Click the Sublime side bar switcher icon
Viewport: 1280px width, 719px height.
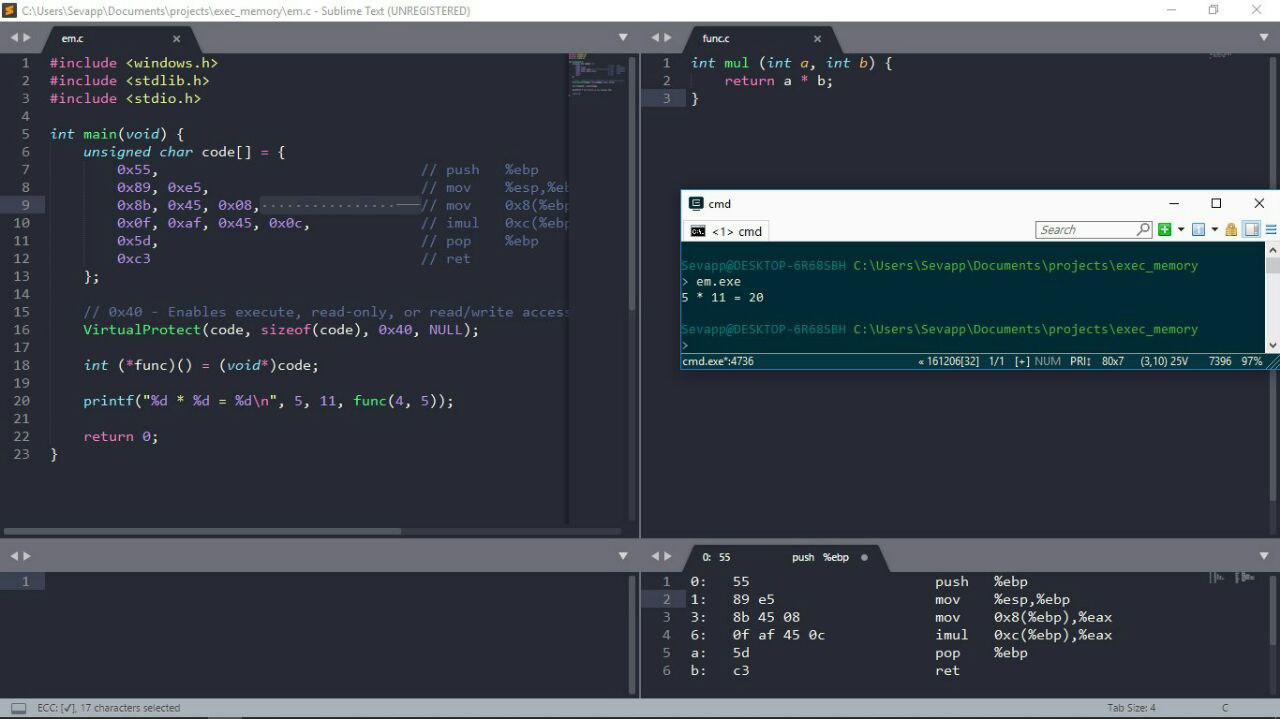click(x=19, y=708)
